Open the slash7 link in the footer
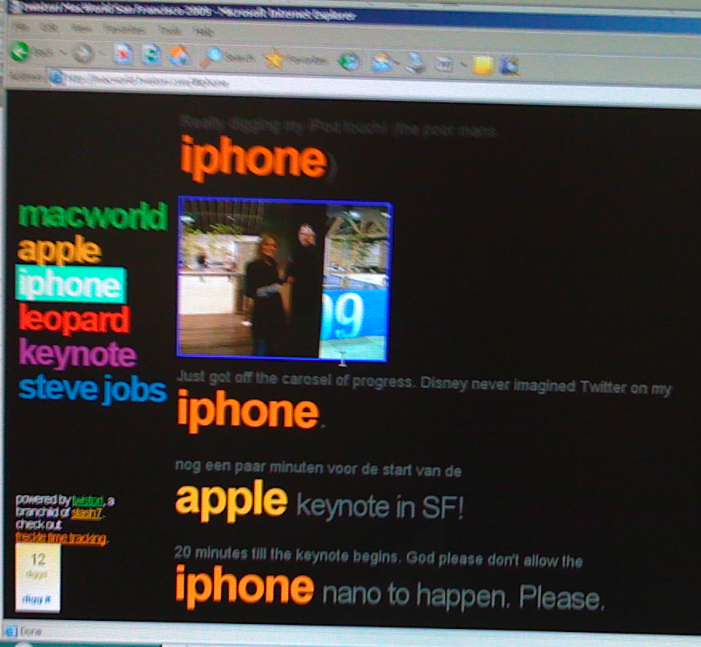Screen dimensions: 701x647 pos(86,513)
